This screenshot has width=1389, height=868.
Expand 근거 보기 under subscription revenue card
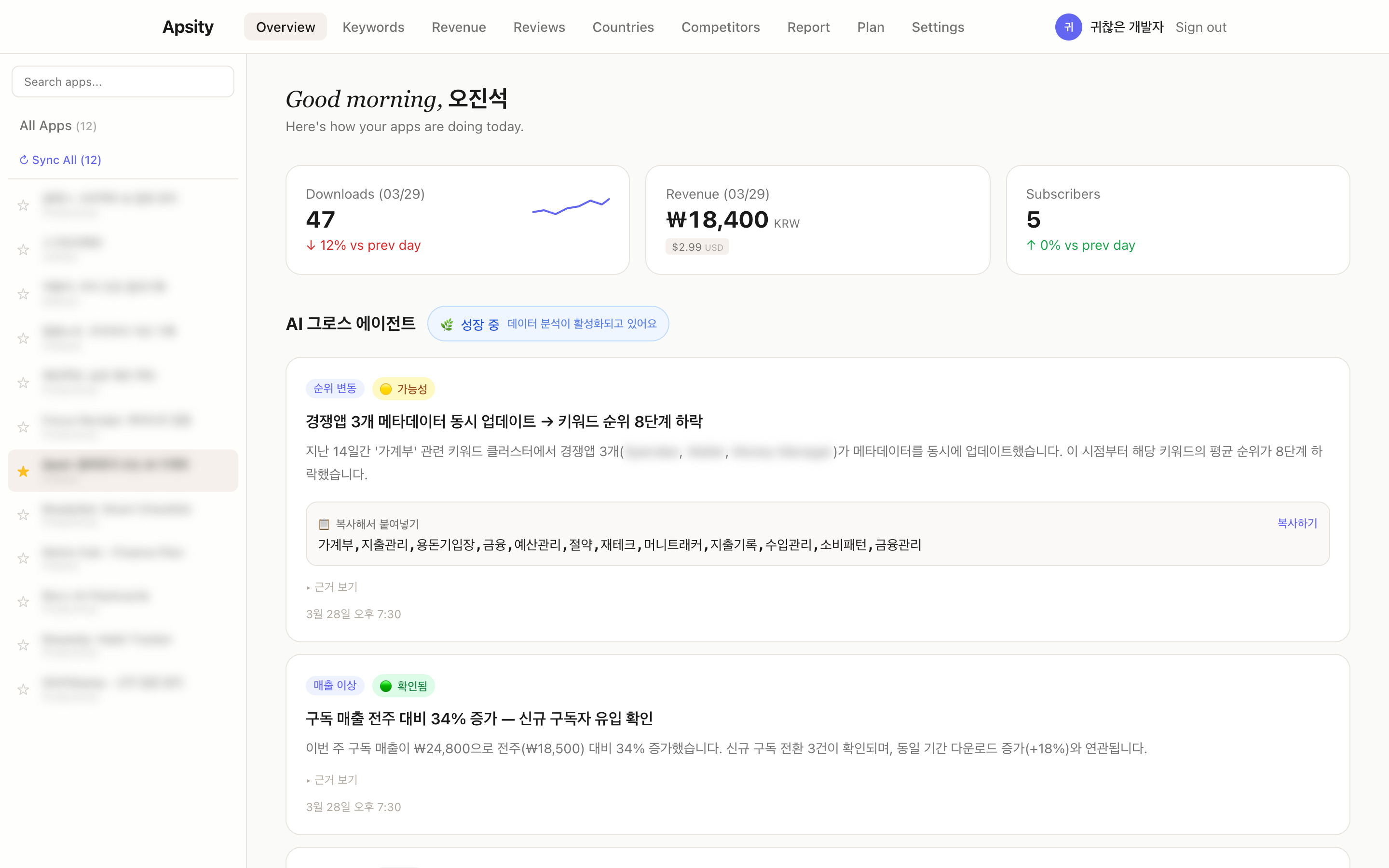point(332,780)
